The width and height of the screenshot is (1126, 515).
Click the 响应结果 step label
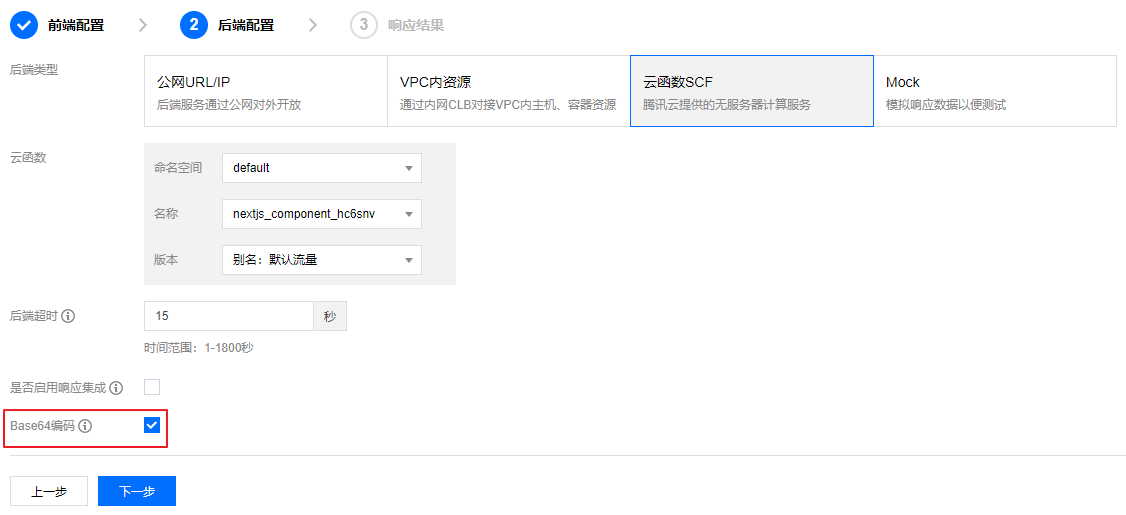tap(416, 26)
